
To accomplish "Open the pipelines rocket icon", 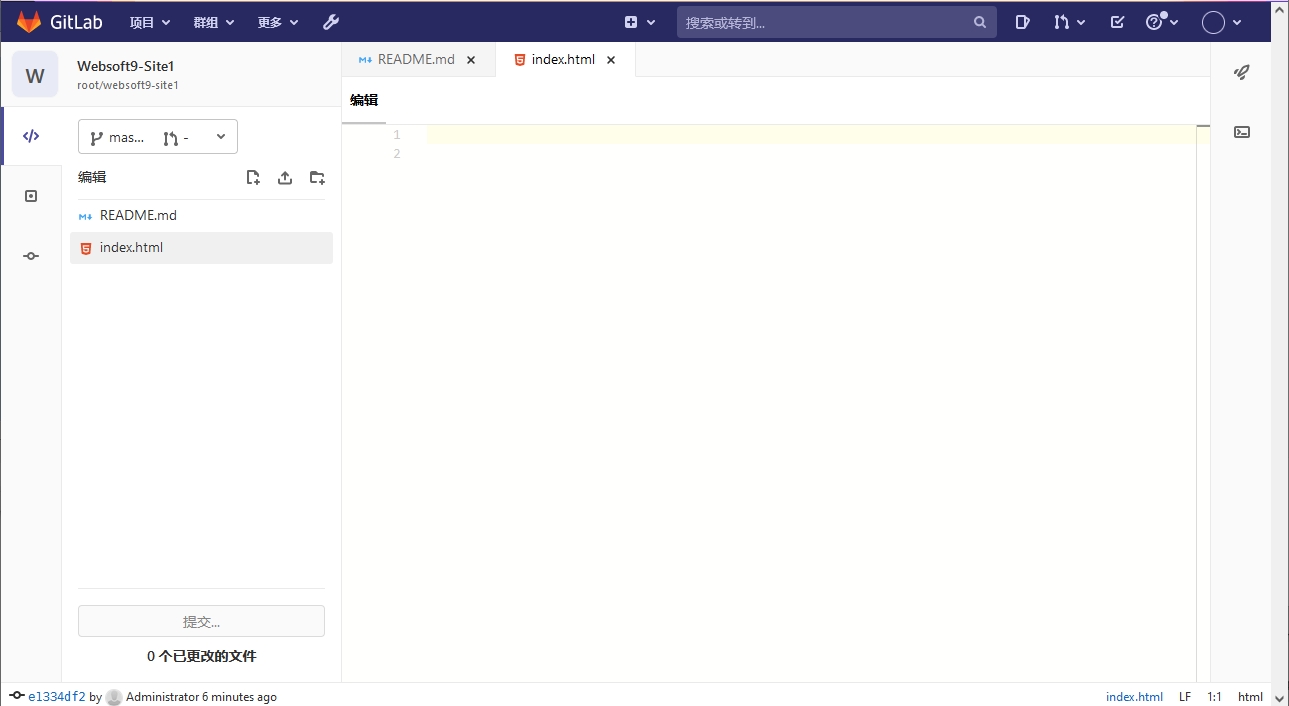I will (1241, 72).
